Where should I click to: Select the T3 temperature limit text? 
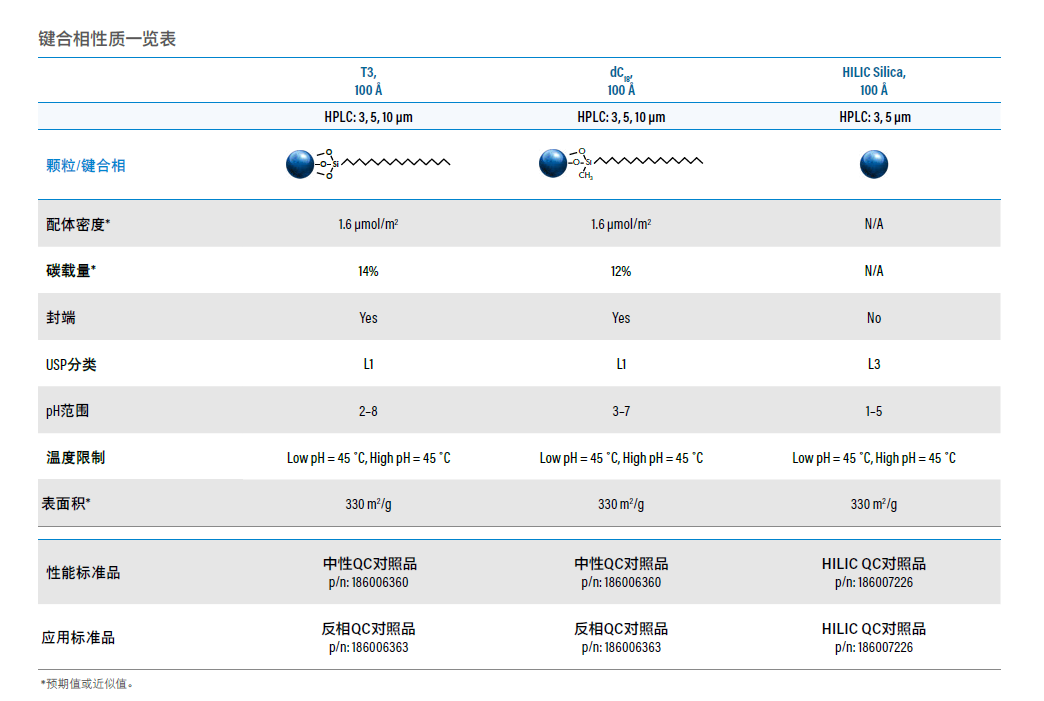pos(368,458)
